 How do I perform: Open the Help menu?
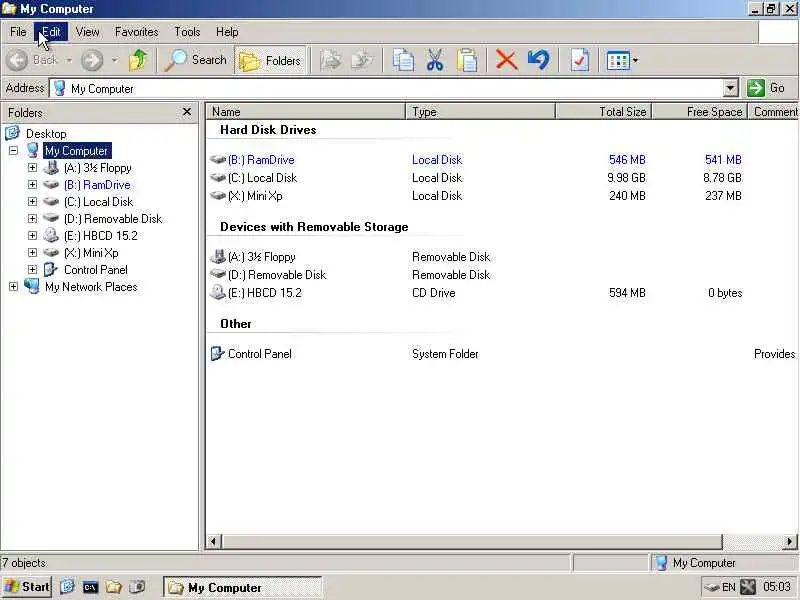[x=227, y=32]
